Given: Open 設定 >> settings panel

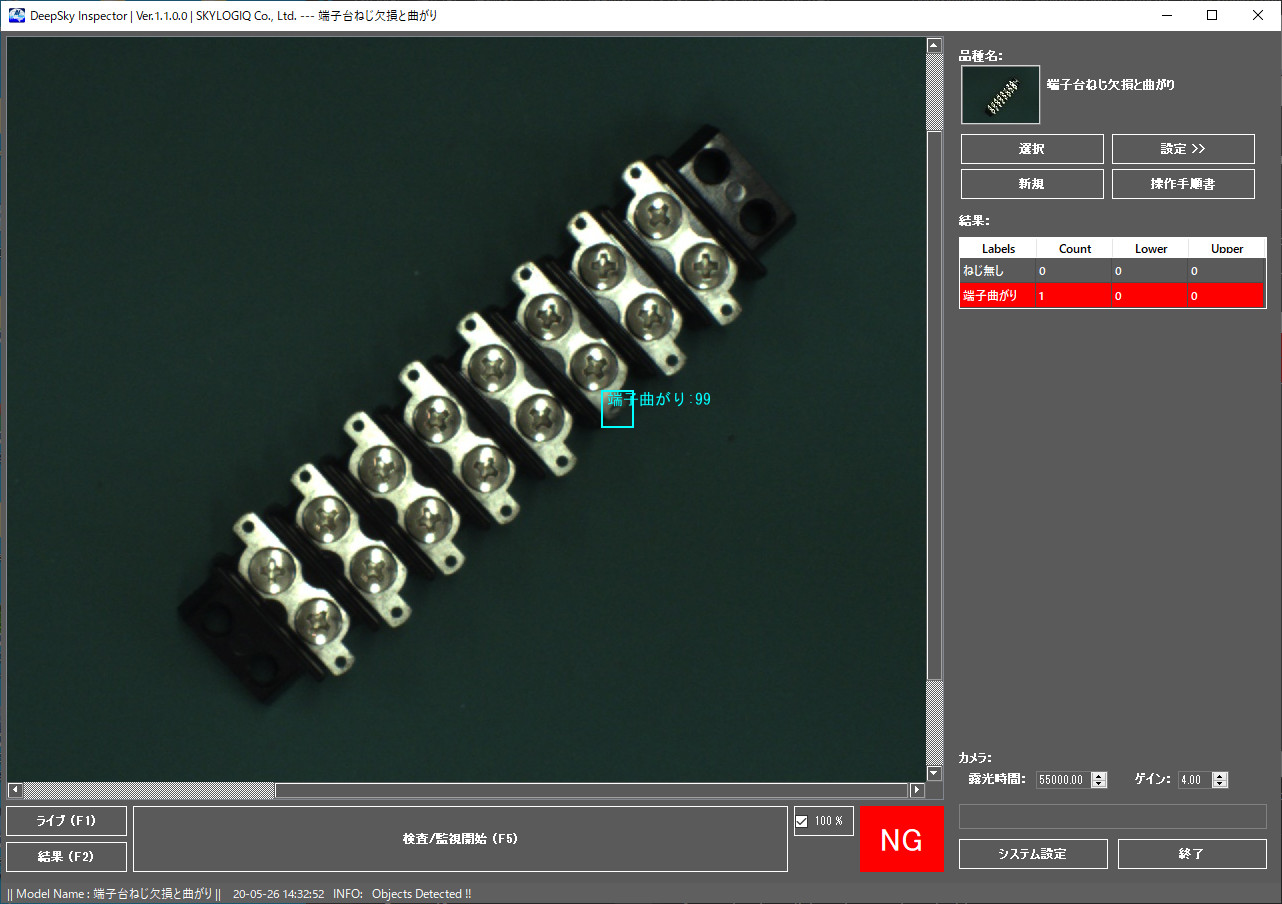Looking at the screenshot, I should click(x=1183, y=149).
